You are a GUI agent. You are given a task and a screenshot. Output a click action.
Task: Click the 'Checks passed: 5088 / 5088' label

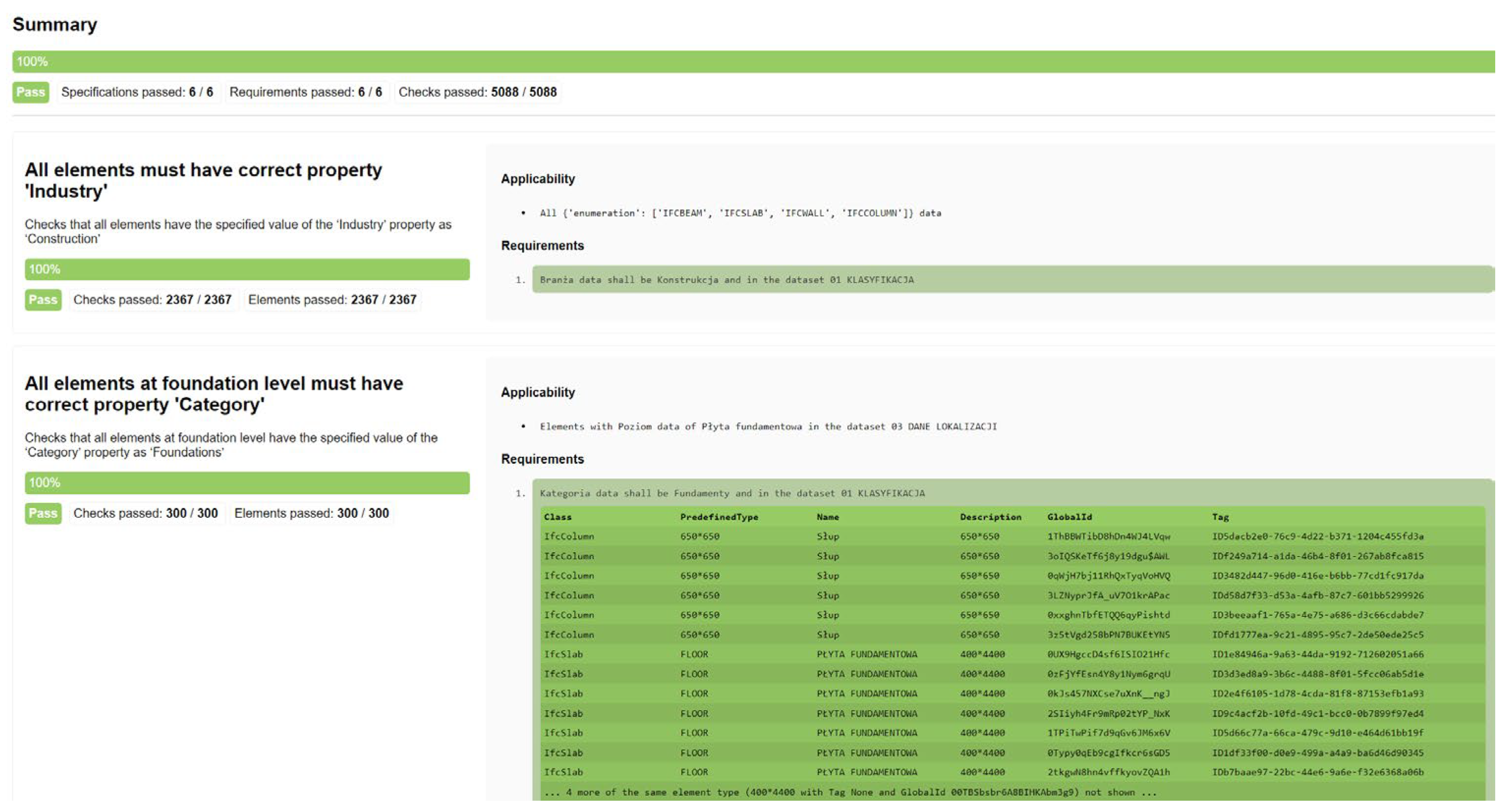[x=477, y=92]
